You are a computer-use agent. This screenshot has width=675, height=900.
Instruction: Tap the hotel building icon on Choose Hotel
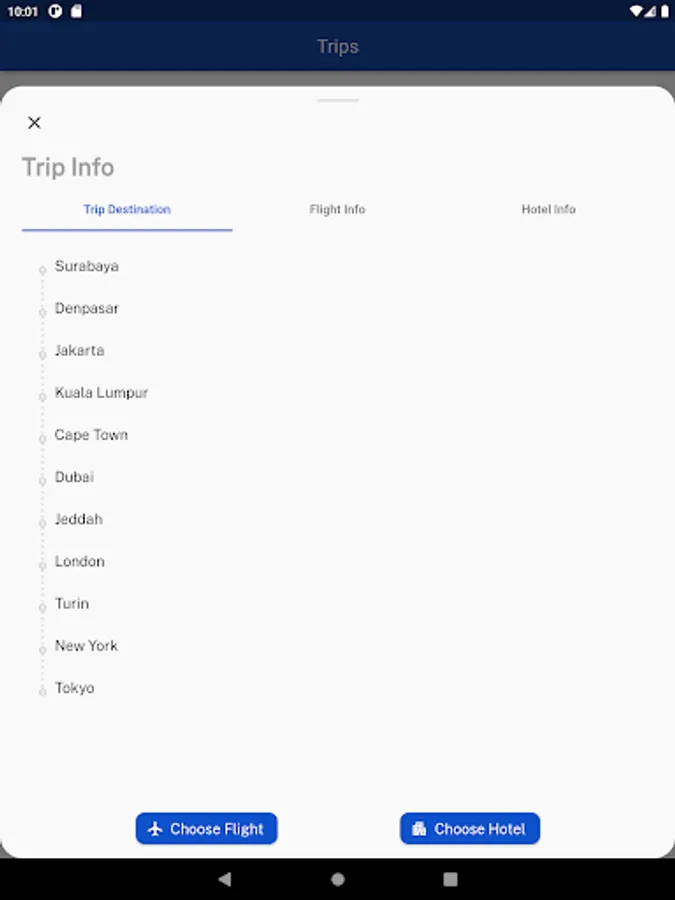[x=419, y=828]
